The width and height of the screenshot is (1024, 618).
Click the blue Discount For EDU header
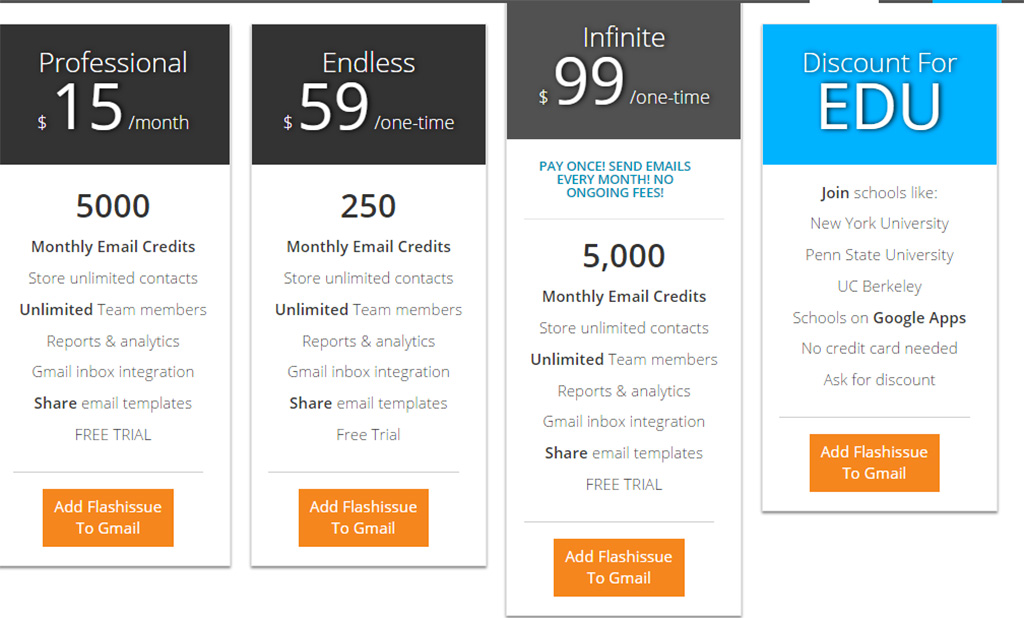click(879, 94)
